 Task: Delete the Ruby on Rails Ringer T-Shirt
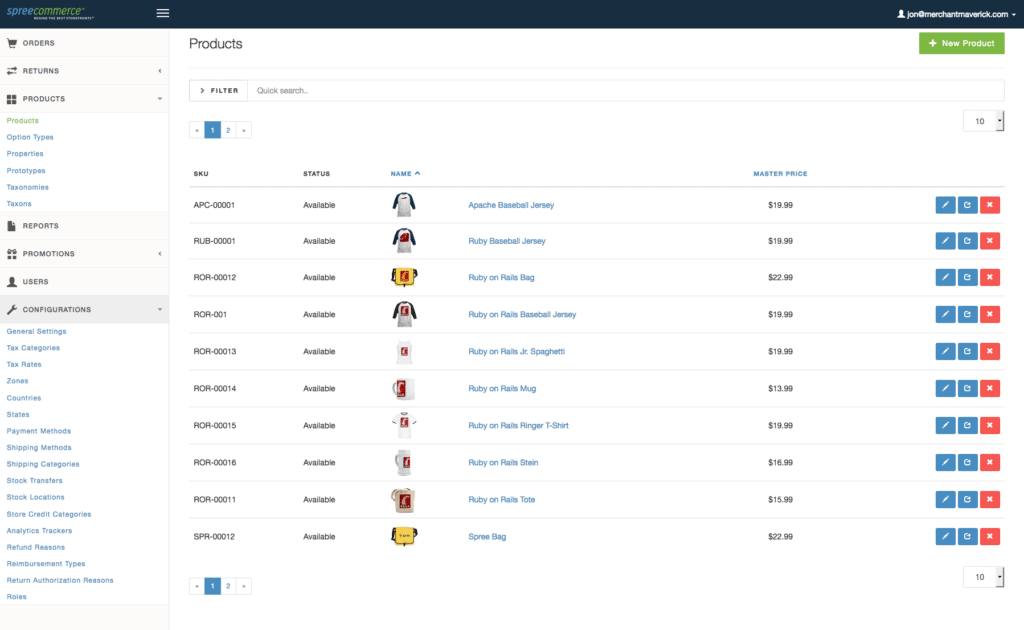[990, 426]
